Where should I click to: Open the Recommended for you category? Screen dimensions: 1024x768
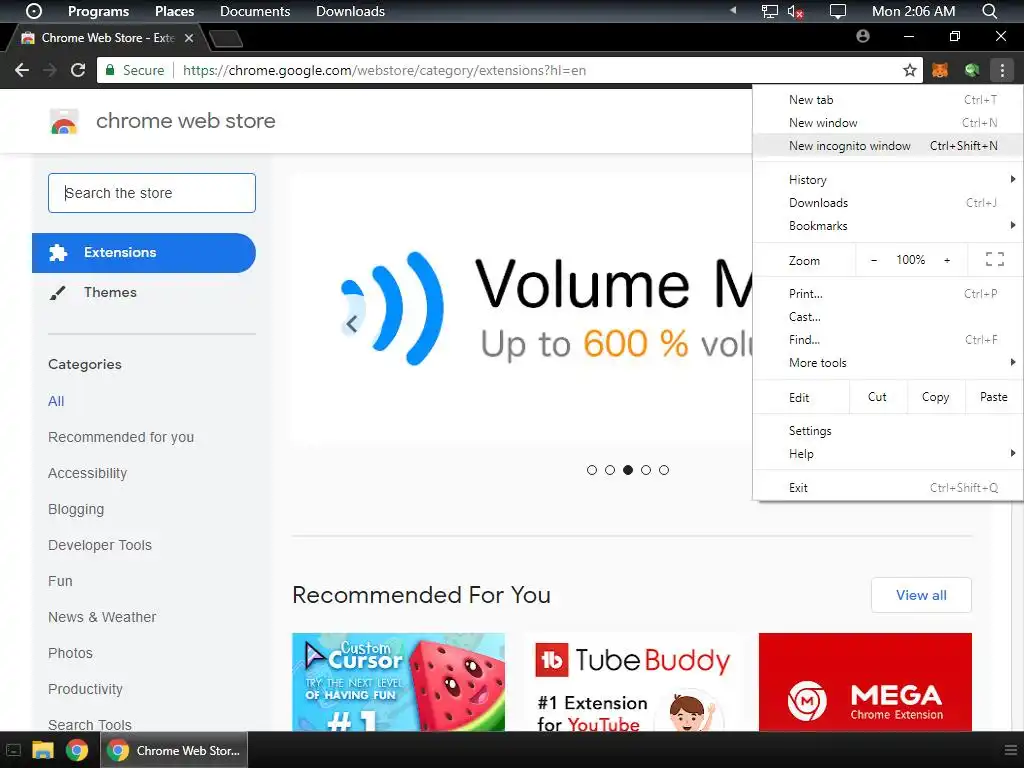click(x=121, y=437)
